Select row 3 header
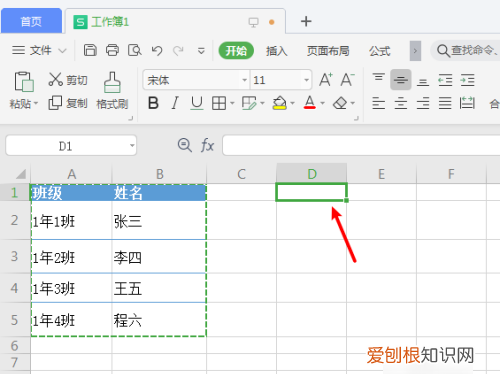Viewport: 500px width, 374px height. (15, 256)
